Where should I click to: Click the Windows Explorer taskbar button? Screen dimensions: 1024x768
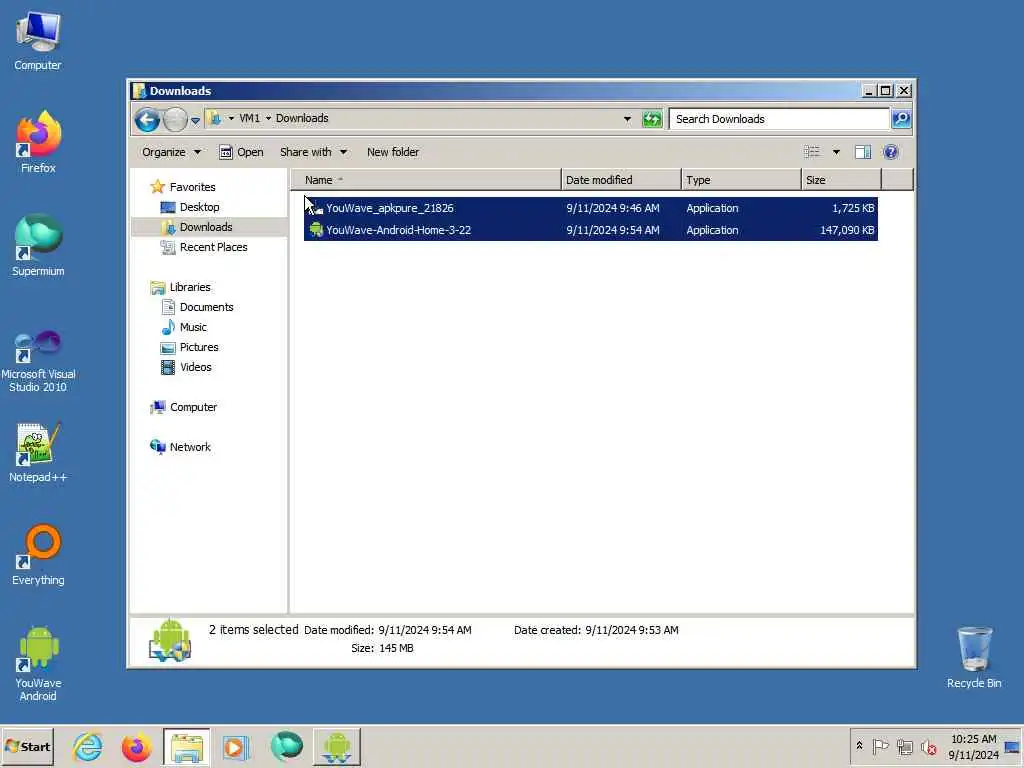pos(187,747)
